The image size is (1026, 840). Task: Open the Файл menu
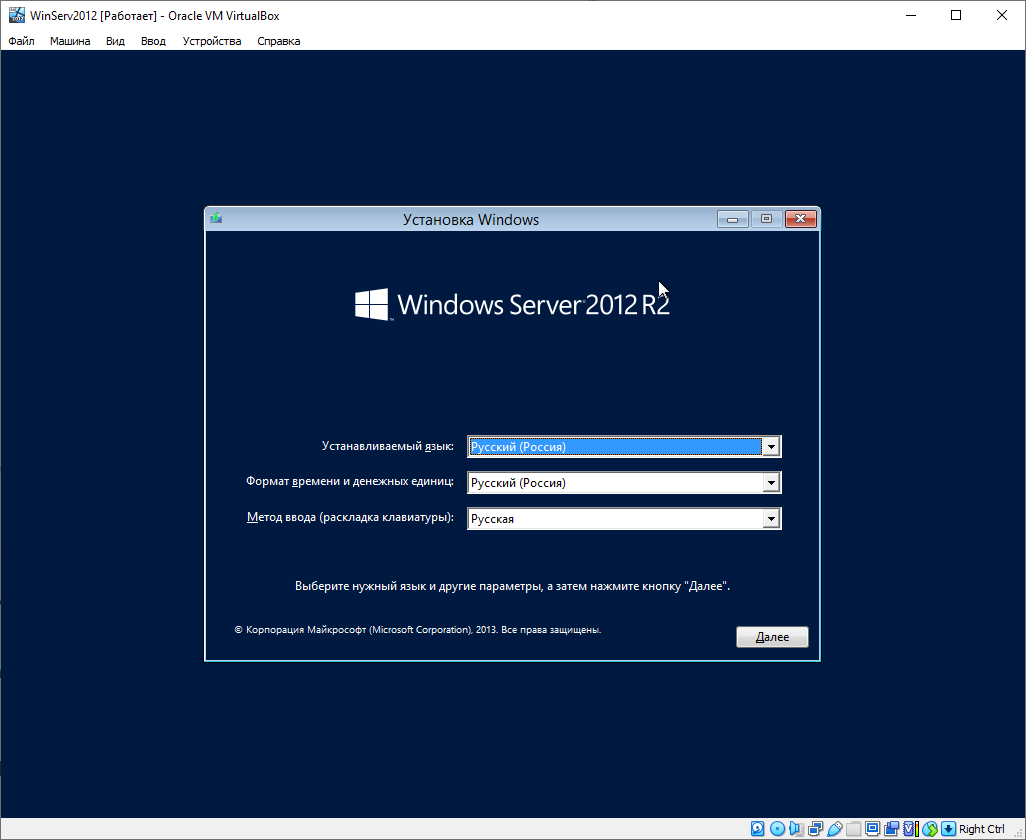22,41
